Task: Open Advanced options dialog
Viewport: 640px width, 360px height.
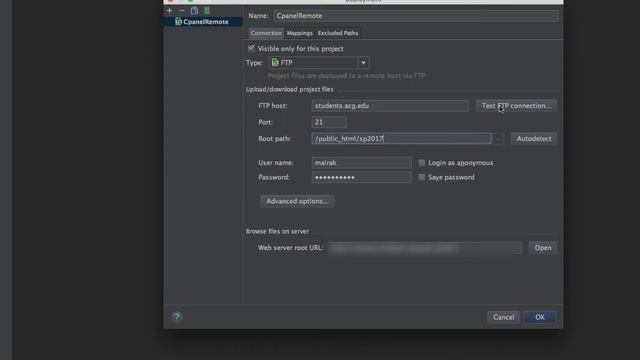Action: tap(297, 201)
